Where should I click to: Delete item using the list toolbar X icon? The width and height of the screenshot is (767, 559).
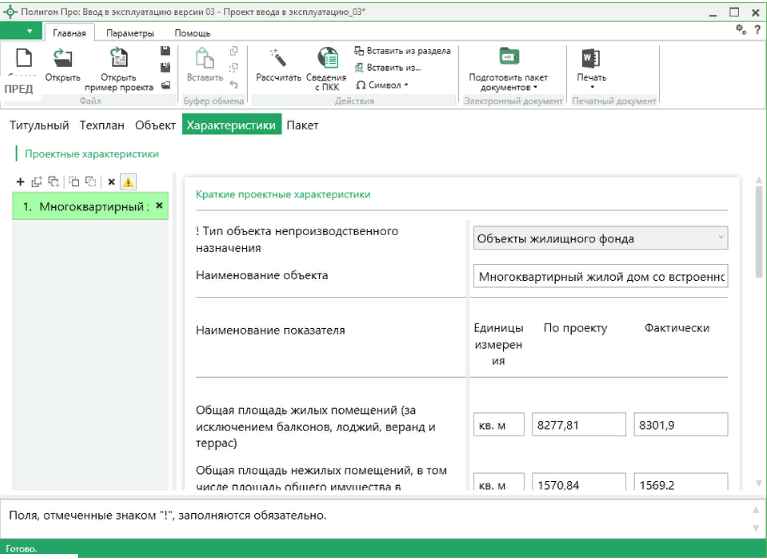(111, 182)
